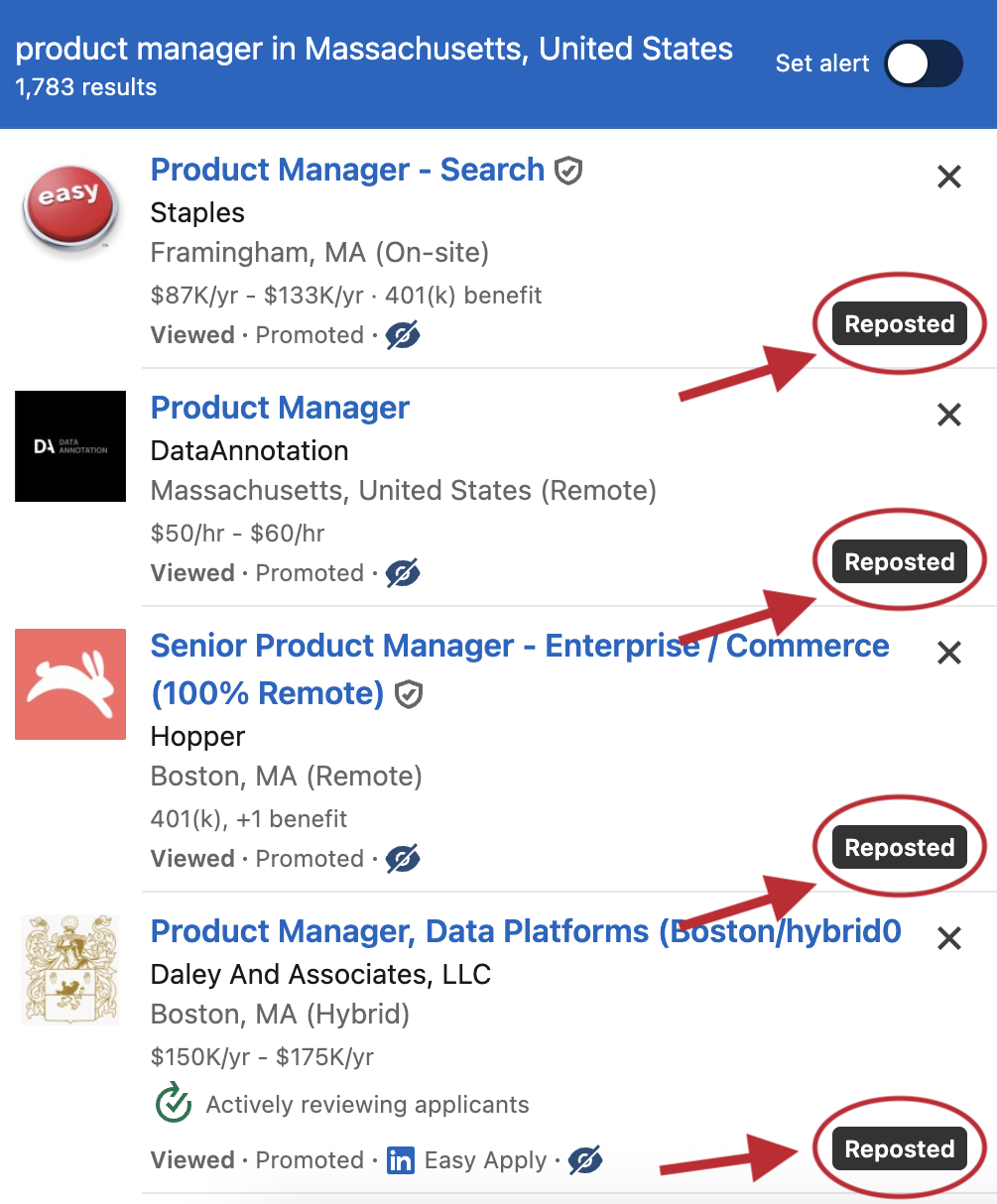The image size is (997, 1204).
Task: Open the Senior Product Manager Hopper job
Action: pyautogui.click(x=519, y=646)
